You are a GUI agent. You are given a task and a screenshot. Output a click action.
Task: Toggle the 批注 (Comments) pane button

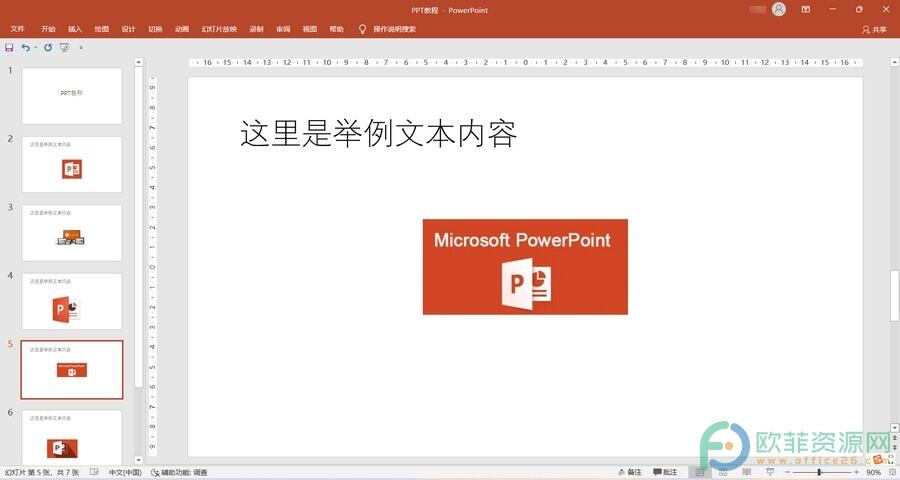665,472
